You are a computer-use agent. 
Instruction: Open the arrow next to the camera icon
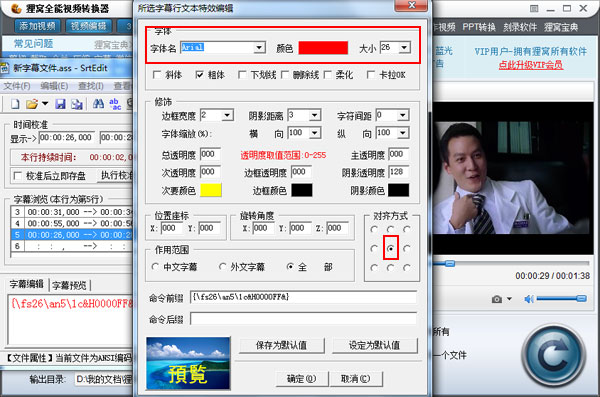[509, 299]
